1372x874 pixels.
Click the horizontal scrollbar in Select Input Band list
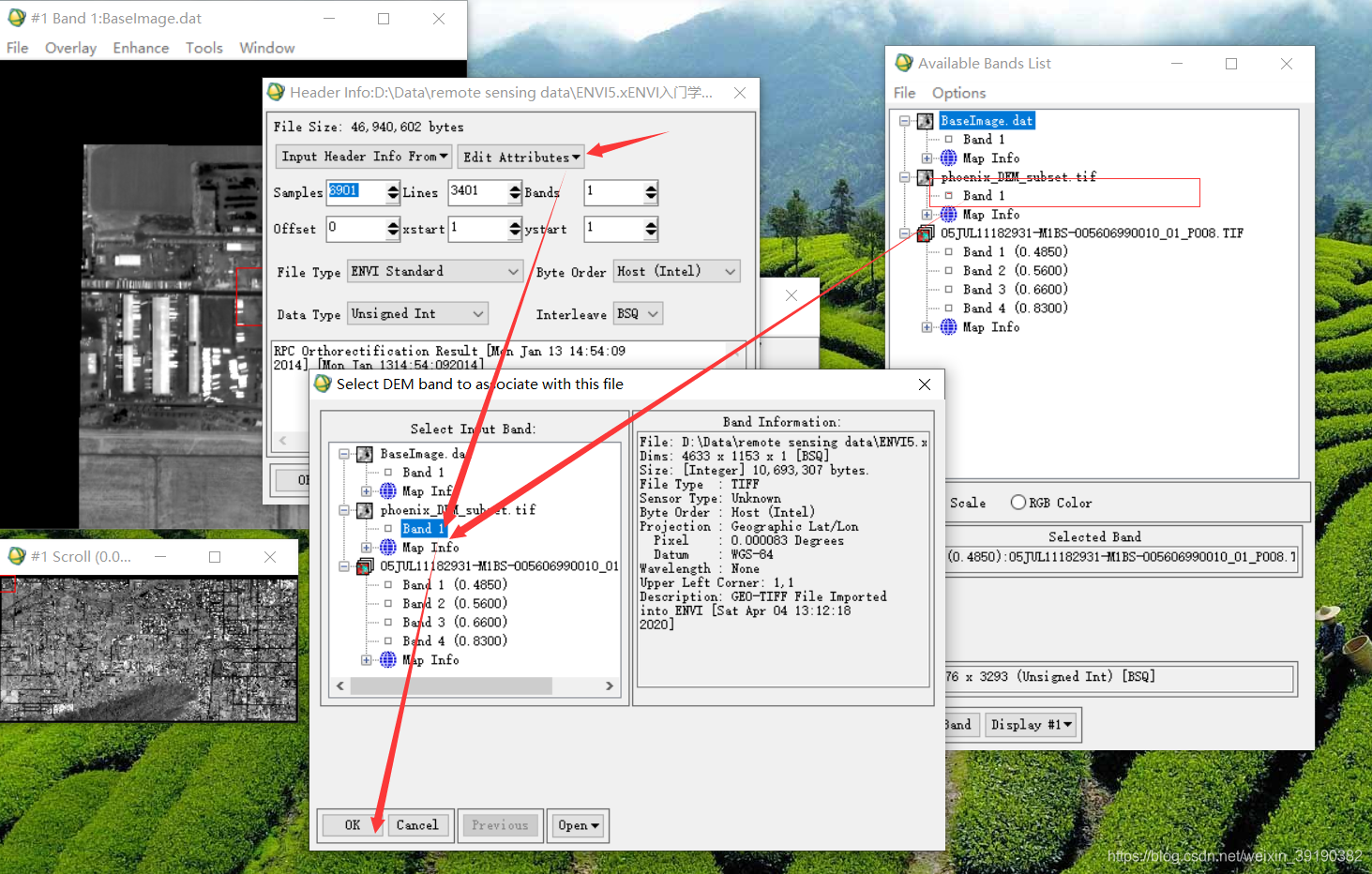[x=450, y=686]
